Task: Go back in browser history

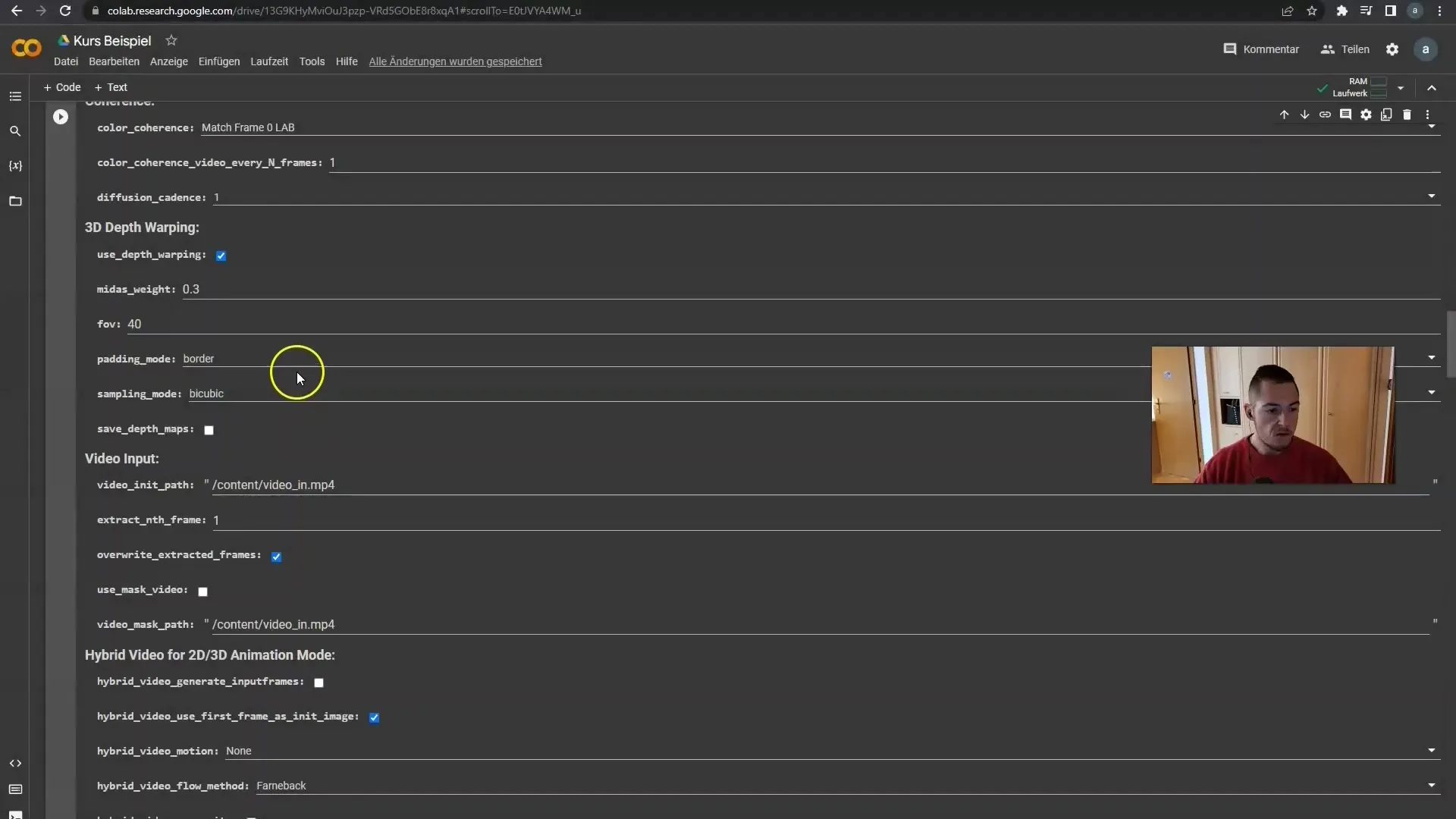Action: 17,11
